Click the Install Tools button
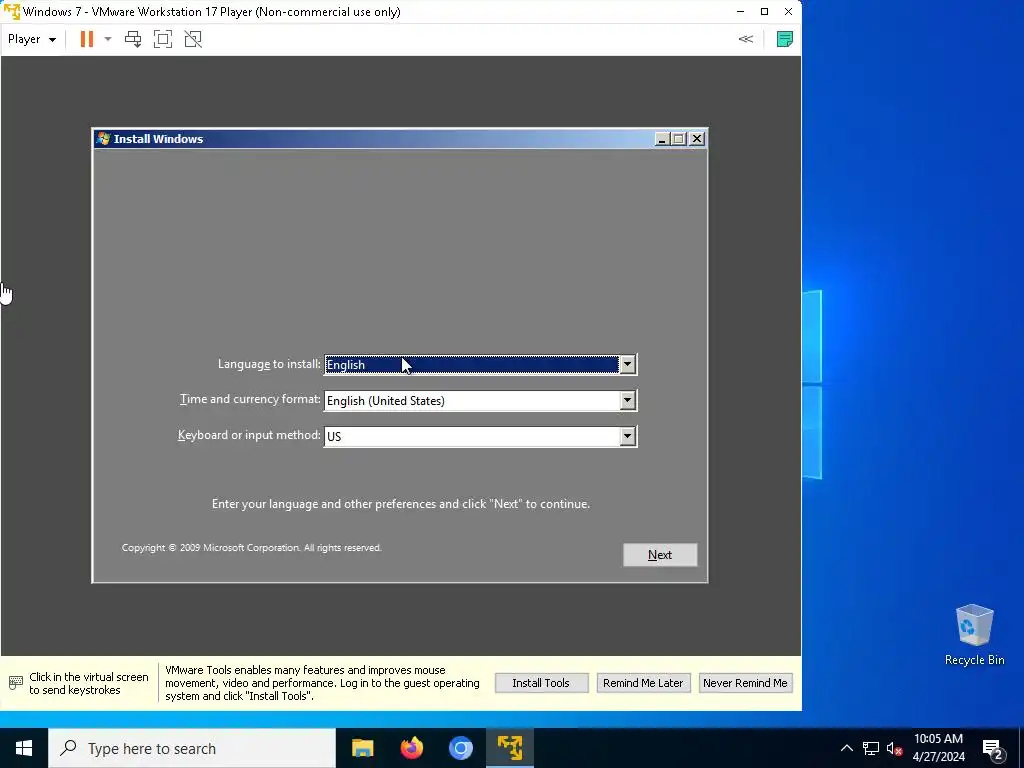 [x=541, y=683]
